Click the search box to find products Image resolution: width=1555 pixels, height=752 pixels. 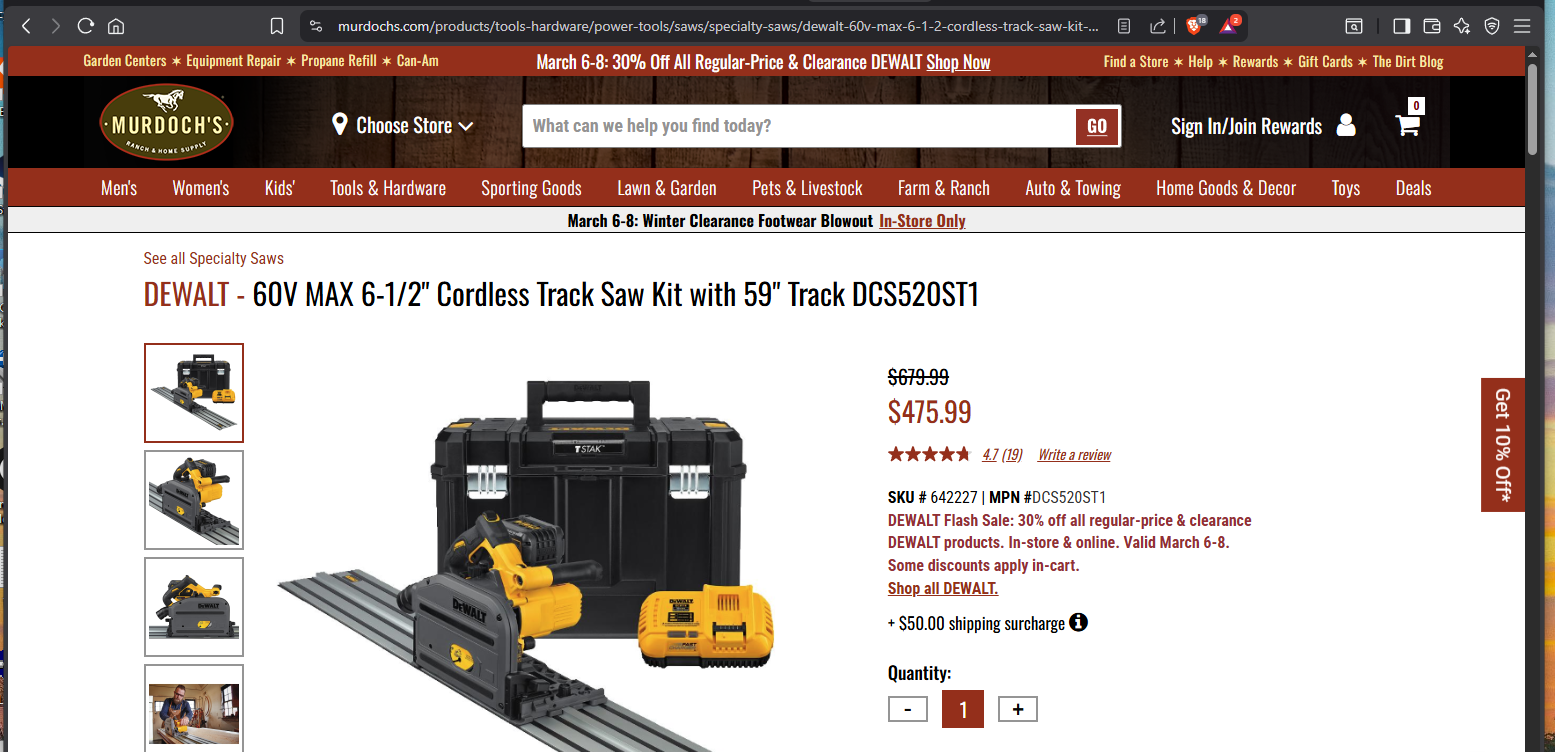799,126
